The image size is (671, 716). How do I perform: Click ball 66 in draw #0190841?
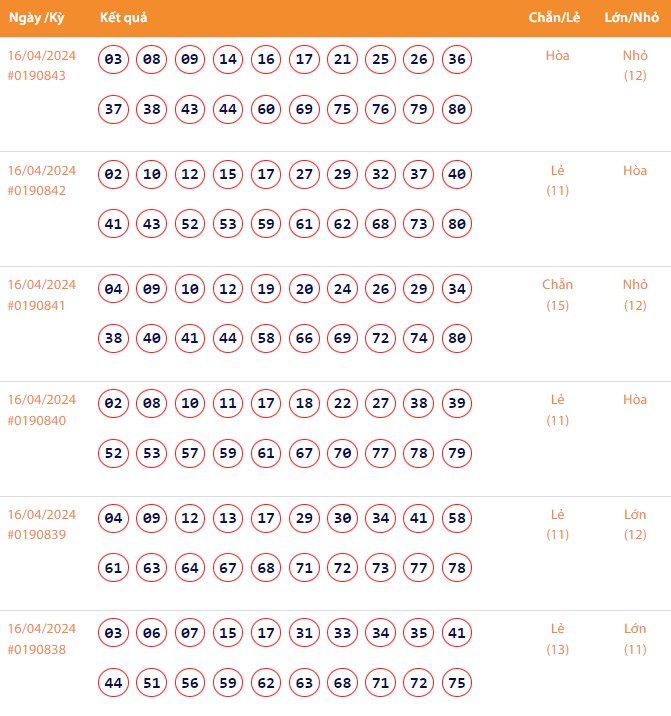click(304, 339)
